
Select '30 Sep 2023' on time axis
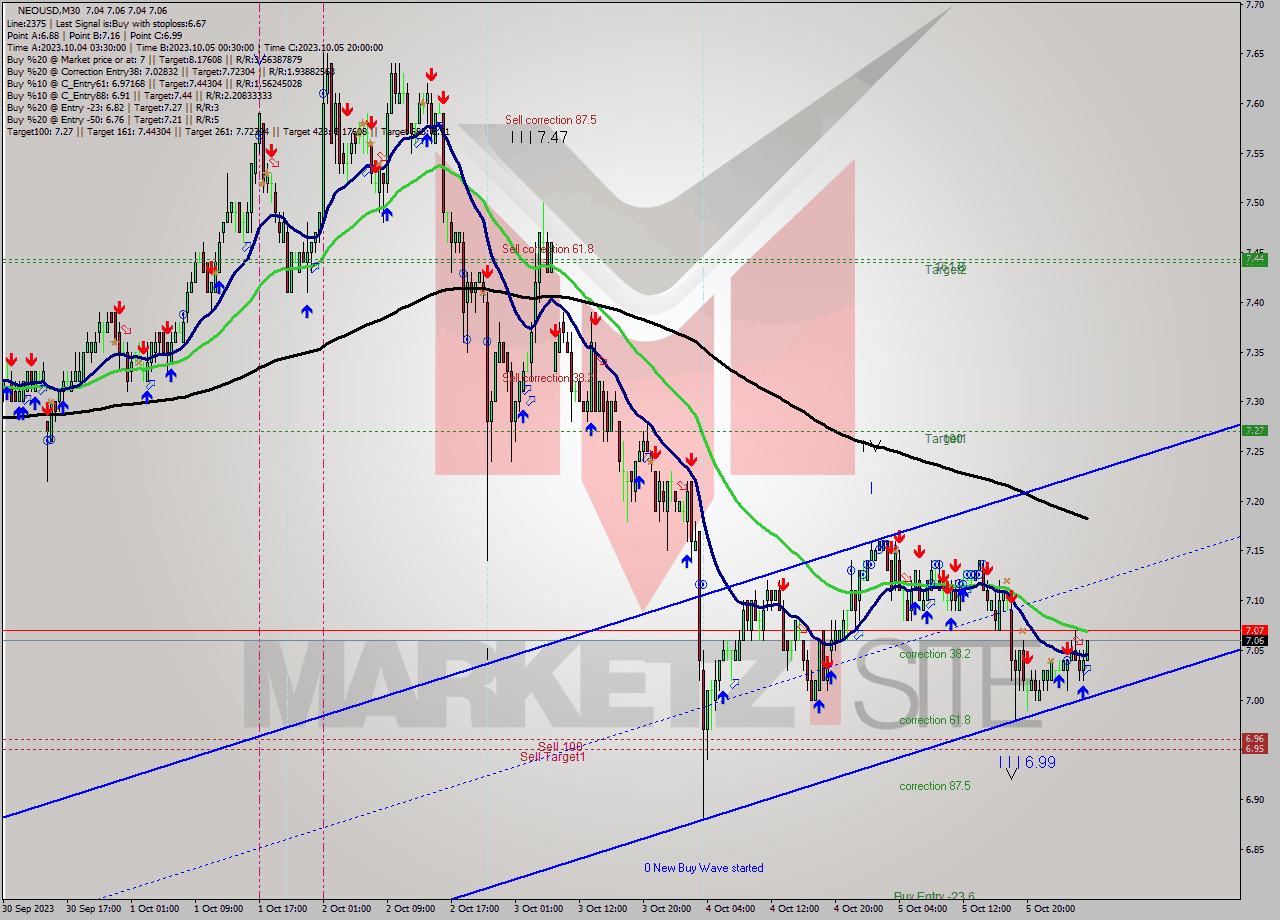[x=28, y=909]
